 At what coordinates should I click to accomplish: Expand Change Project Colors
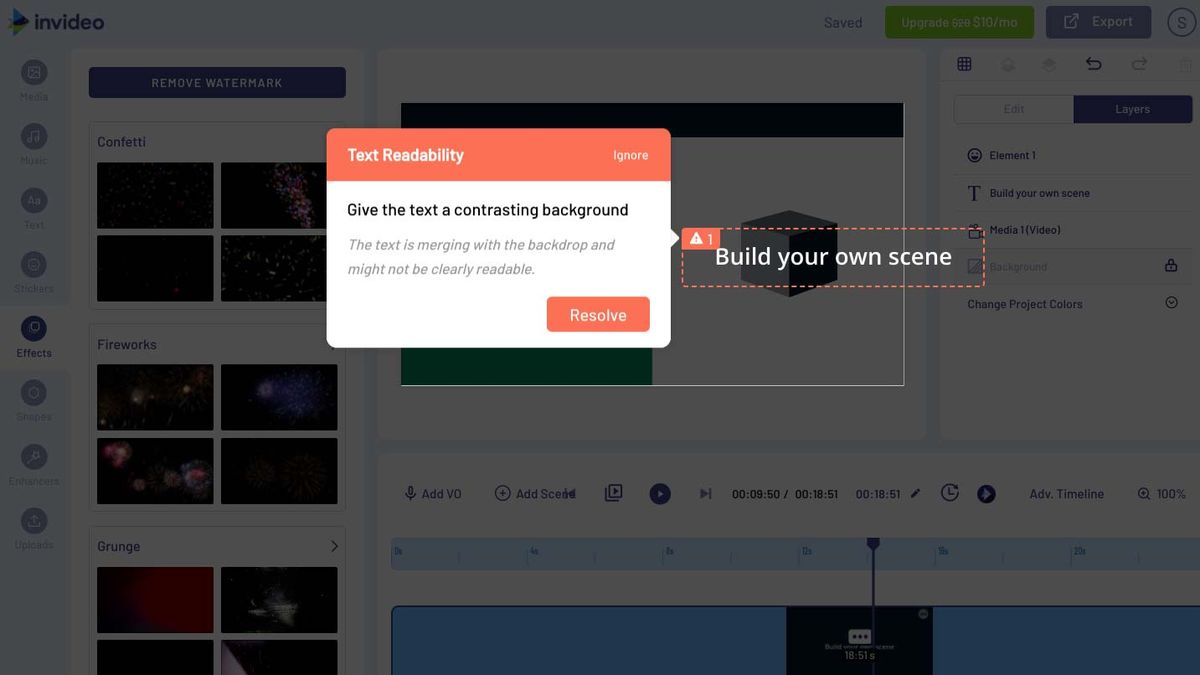(1170, 303)
